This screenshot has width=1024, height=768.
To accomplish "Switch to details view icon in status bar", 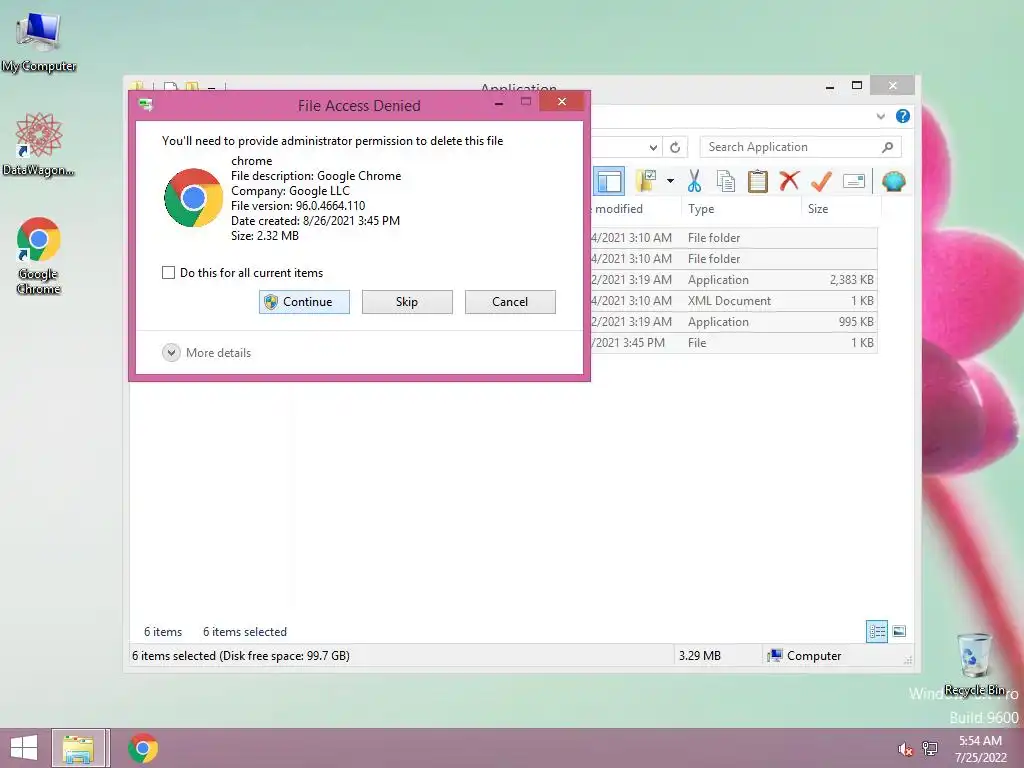I will (x=876, y=632).
